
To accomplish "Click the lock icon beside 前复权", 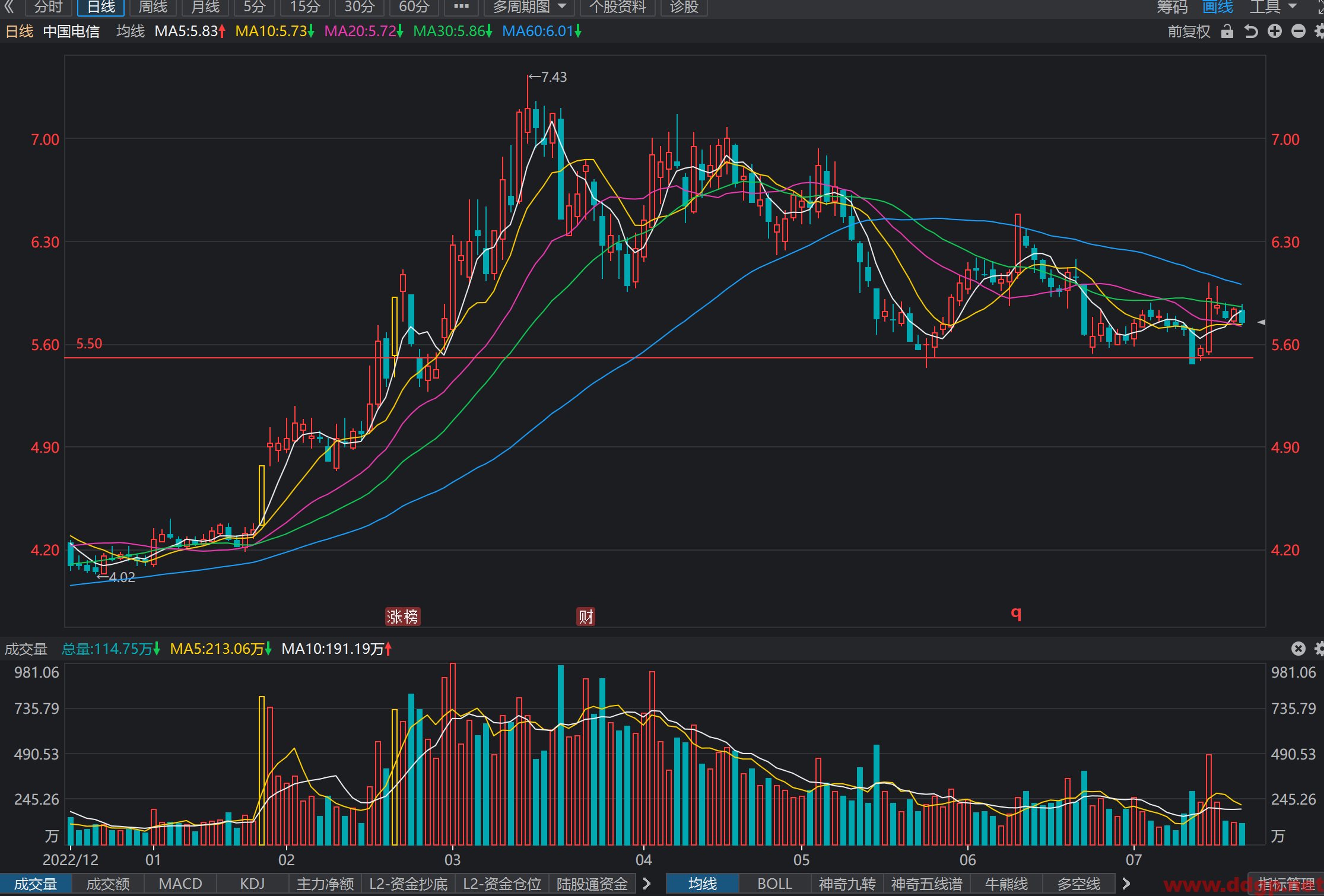I will [1227, 31].
